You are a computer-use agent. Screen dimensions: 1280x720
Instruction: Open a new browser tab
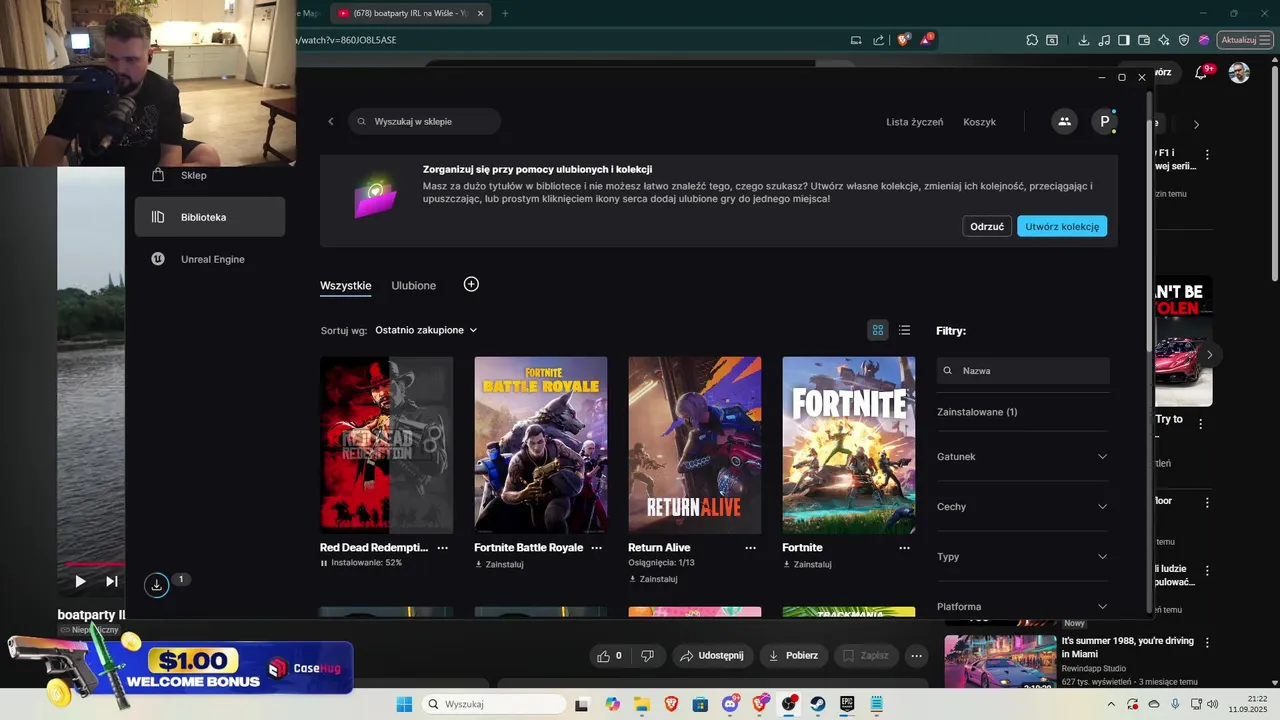point(505,13)
